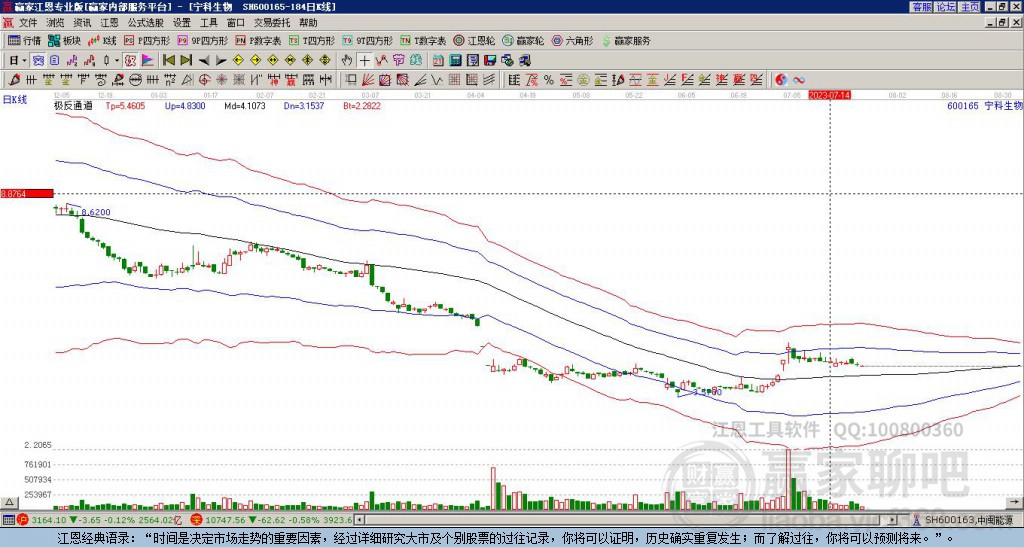Viewport: 1024px width, 548px height.
Task: Open the 帮助 menu
Action: 308,23
